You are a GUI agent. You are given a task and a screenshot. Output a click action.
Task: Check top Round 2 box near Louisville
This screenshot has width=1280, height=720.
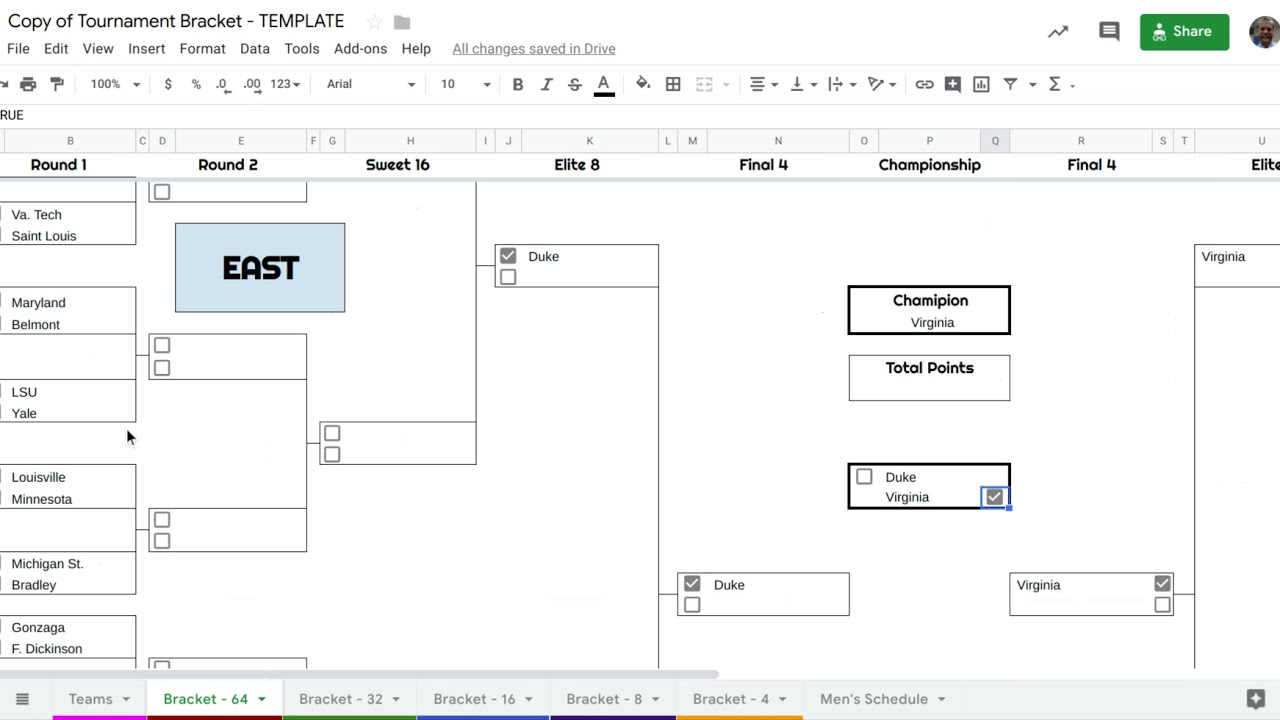[x=162, y=520]
